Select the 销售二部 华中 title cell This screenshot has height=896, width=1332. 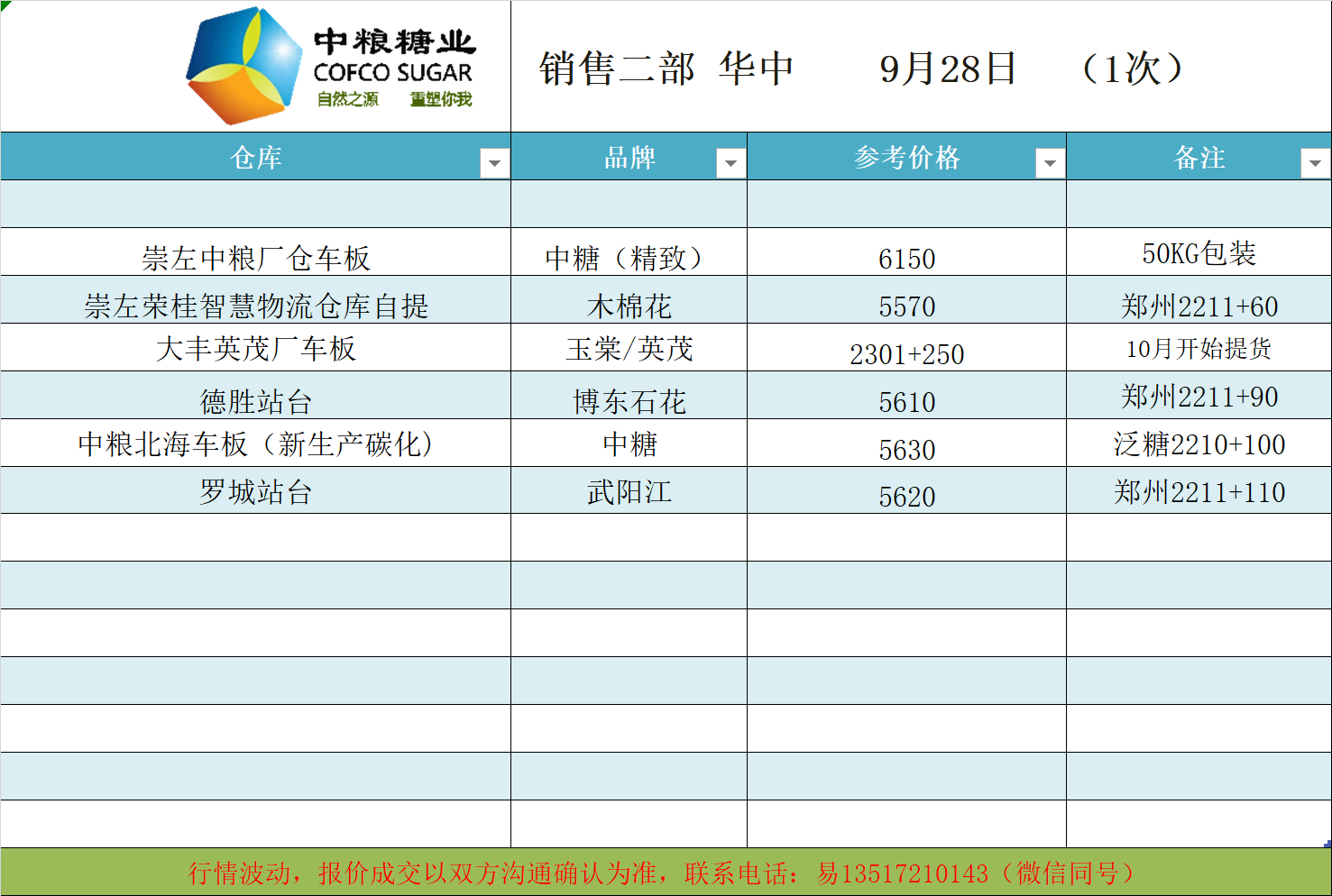pyautogui.click(x=666, y=69)
